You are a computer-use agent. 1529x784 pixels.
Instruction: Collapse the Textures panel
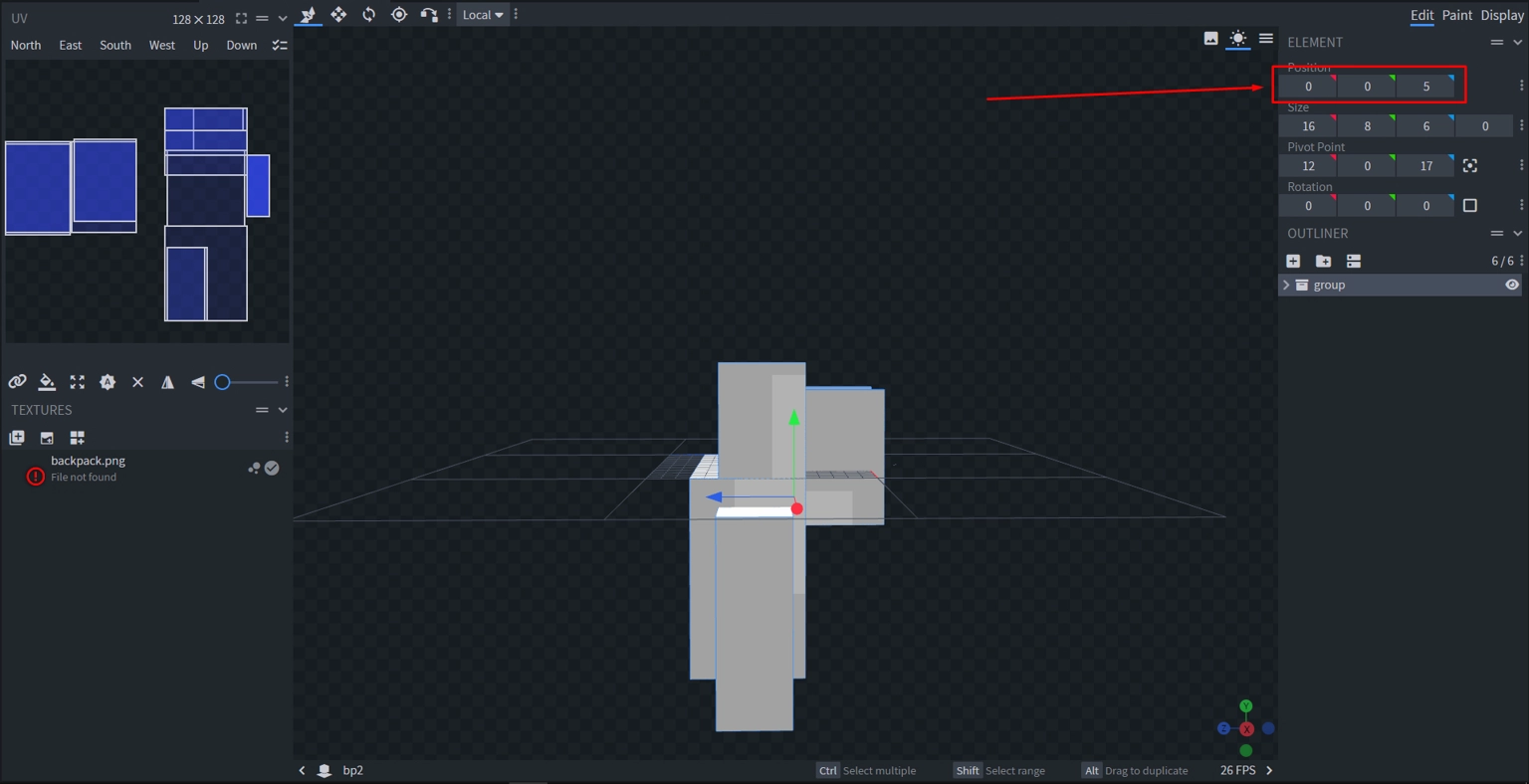coord(283,410)
